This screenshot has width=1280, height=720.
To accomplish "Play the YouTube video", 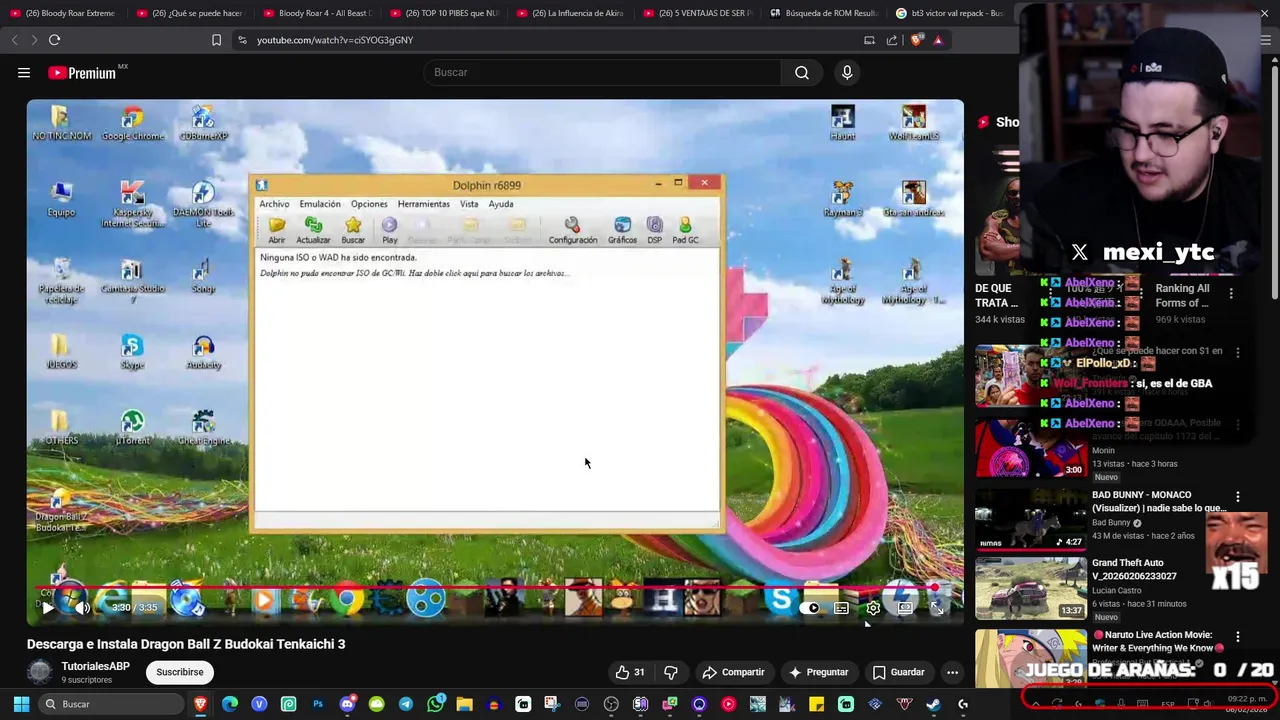I will click(47, 607).
